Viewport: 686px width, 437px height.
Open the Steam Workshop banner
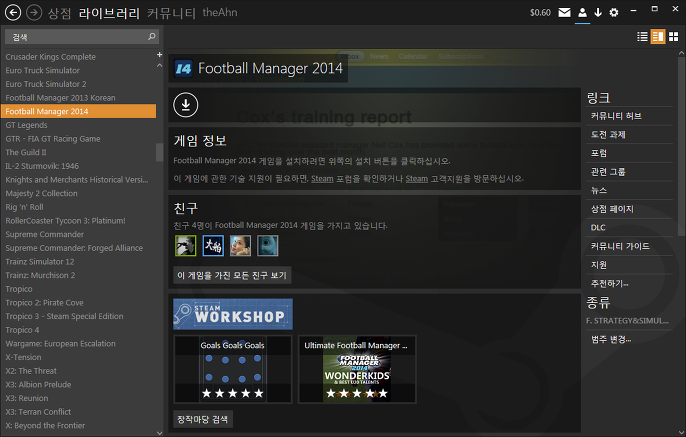233,314
